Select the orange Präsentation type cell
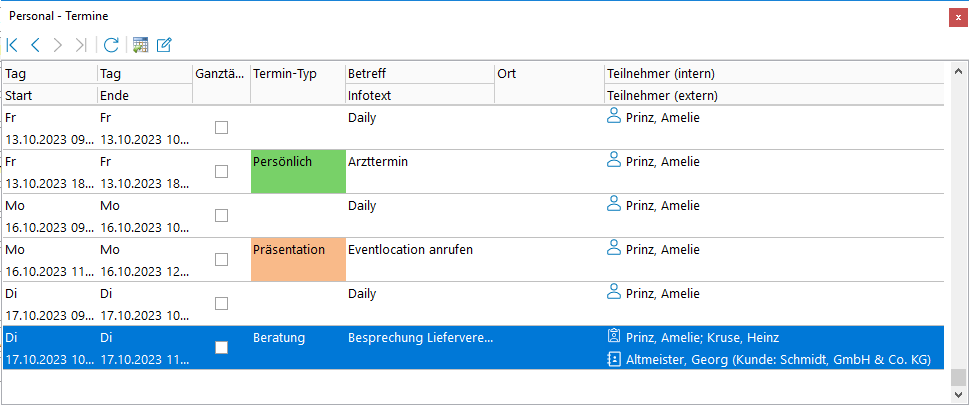 pyautogui.click(x=297, y=259)
